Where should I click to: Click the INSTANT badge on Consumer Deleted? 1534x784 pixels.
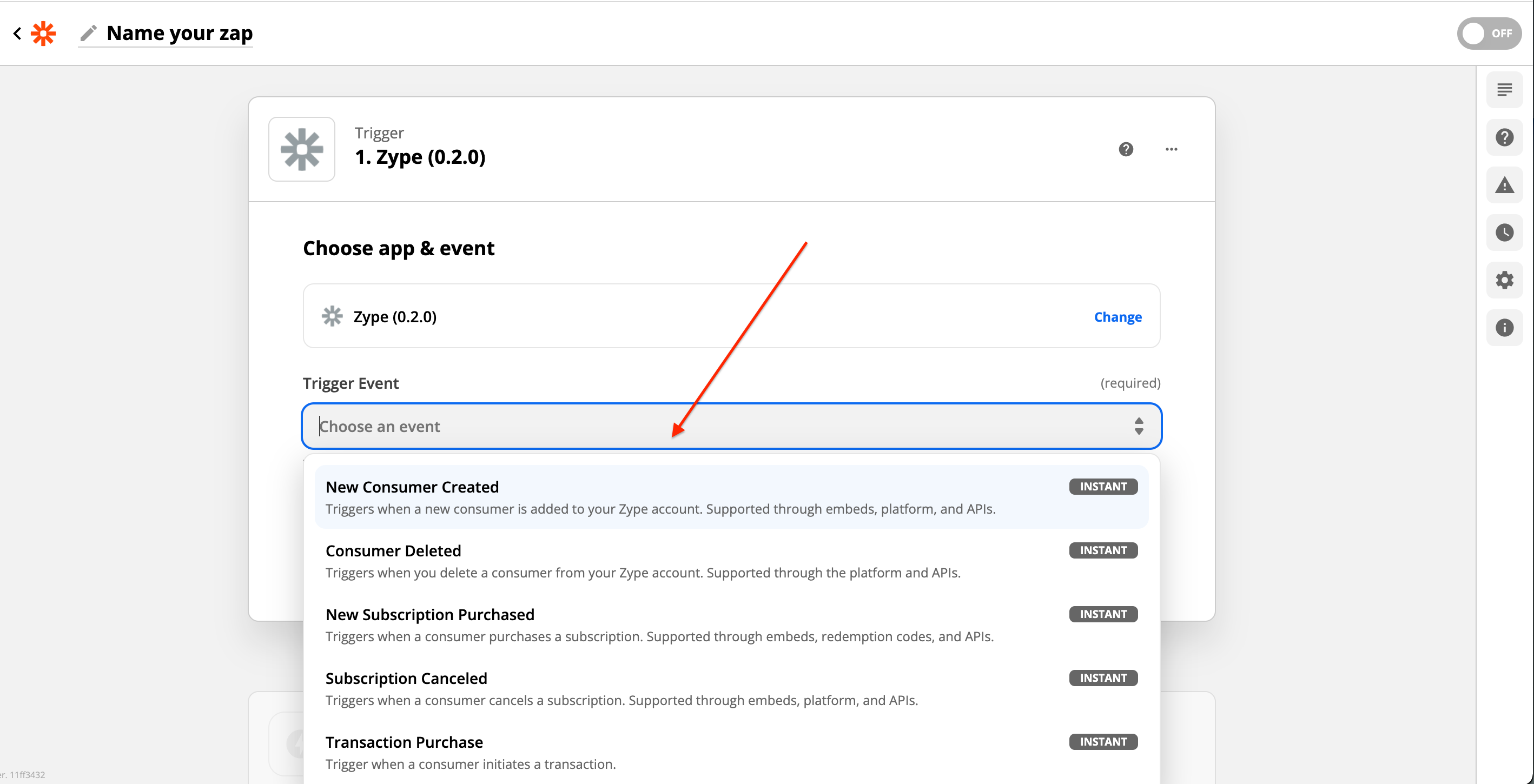(x=1103, y=550)
